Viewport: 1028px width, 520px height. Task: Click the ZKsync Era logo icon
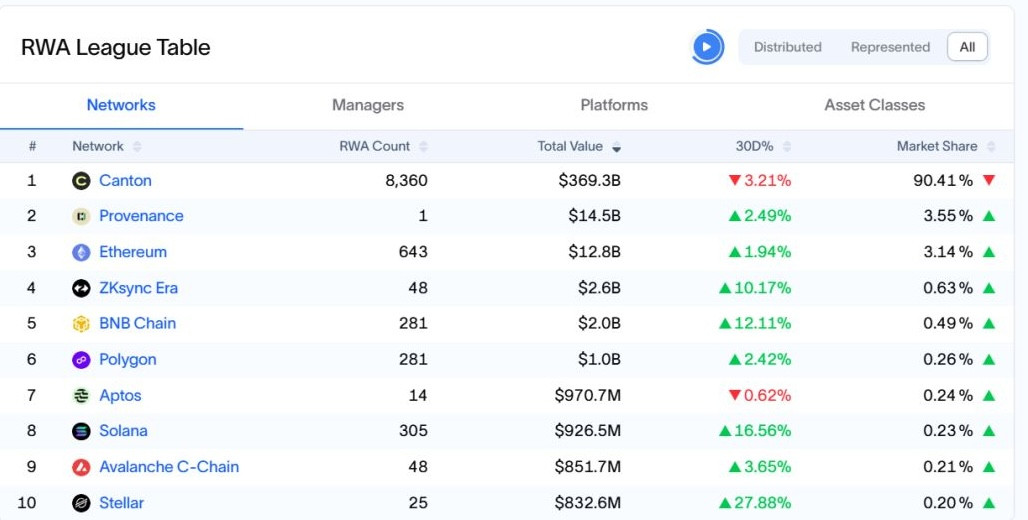pos(81,289)
